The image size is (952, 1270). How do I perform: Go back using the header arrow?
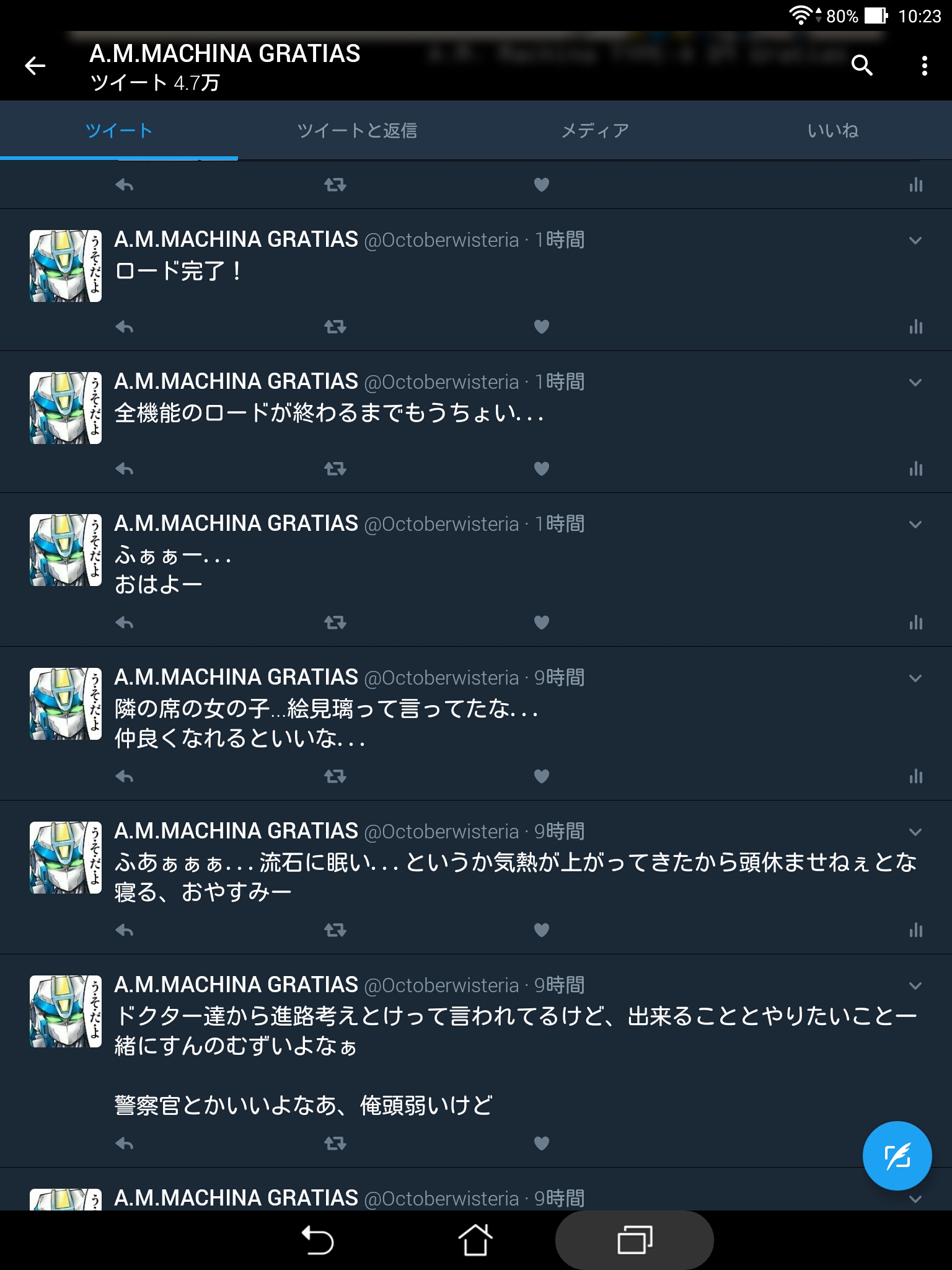click(35, 65)
